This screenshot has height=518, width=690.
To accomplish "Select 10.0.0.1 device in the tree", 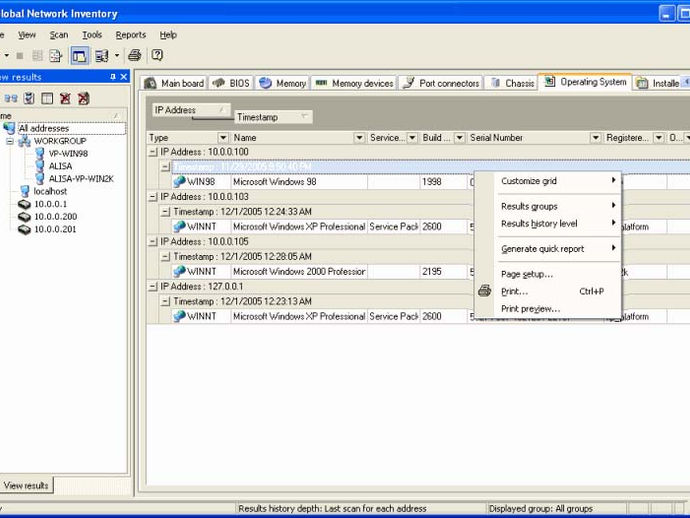I will point(50,204).
